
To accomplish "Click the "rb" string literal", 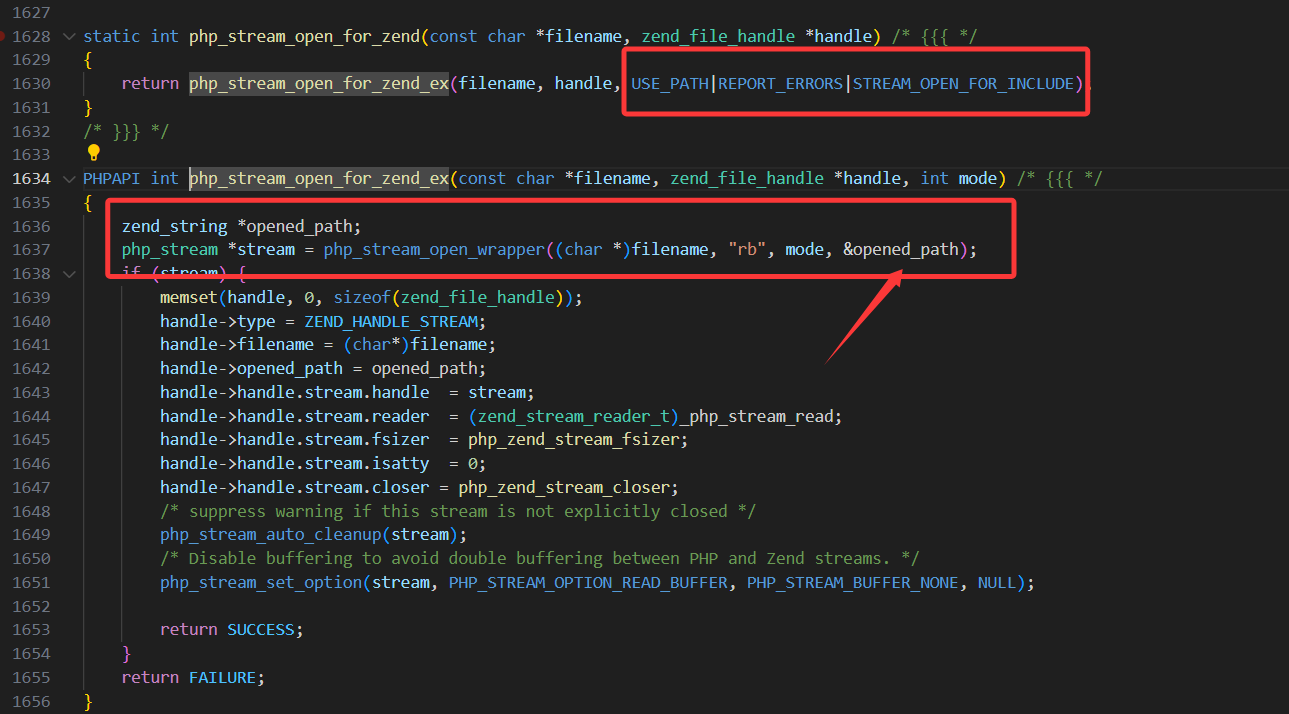I will pyautogui.click(x=747, y=250).
